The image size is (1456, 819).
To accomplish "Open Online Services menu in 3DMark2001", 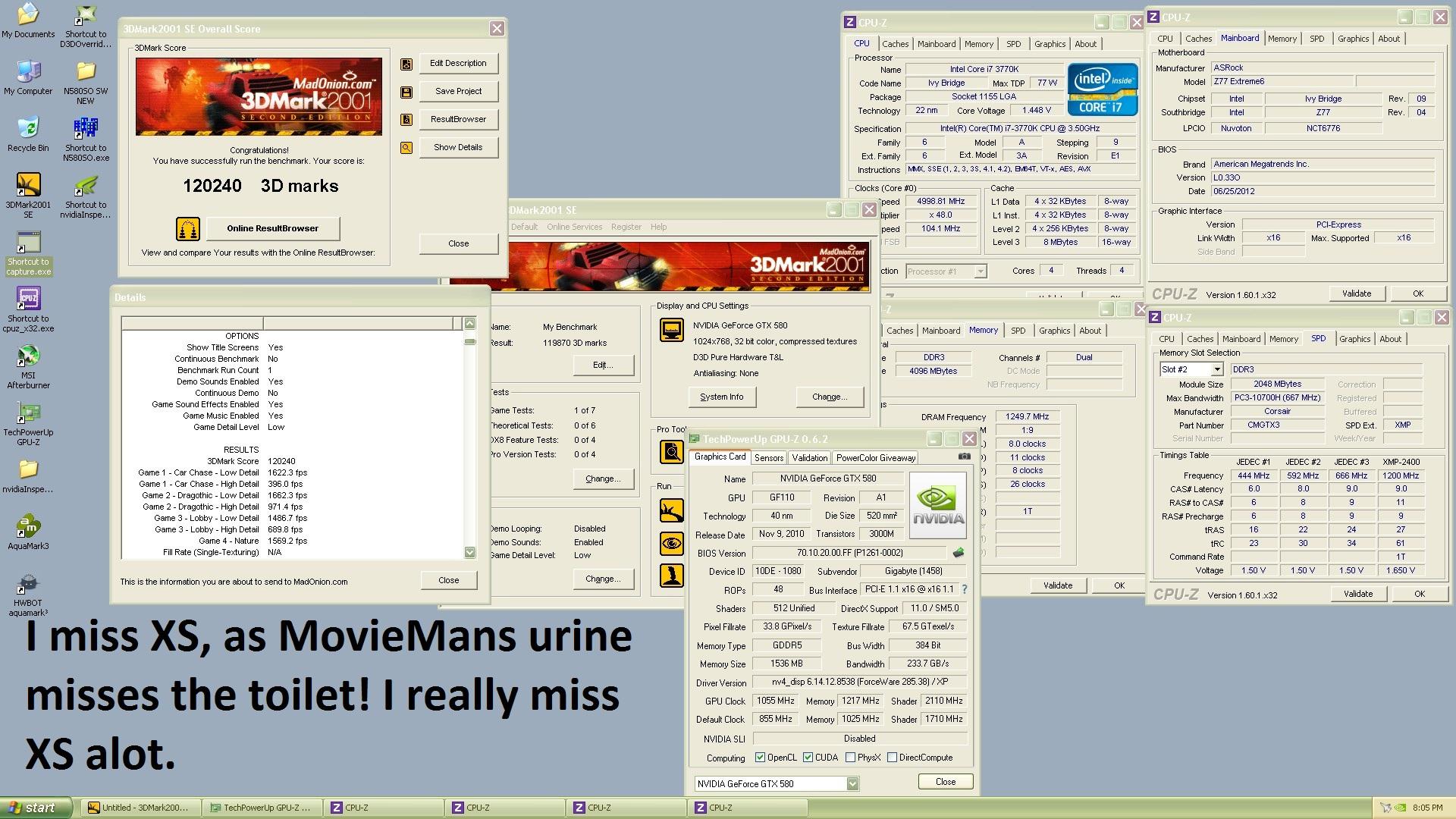I will point(574,227).
